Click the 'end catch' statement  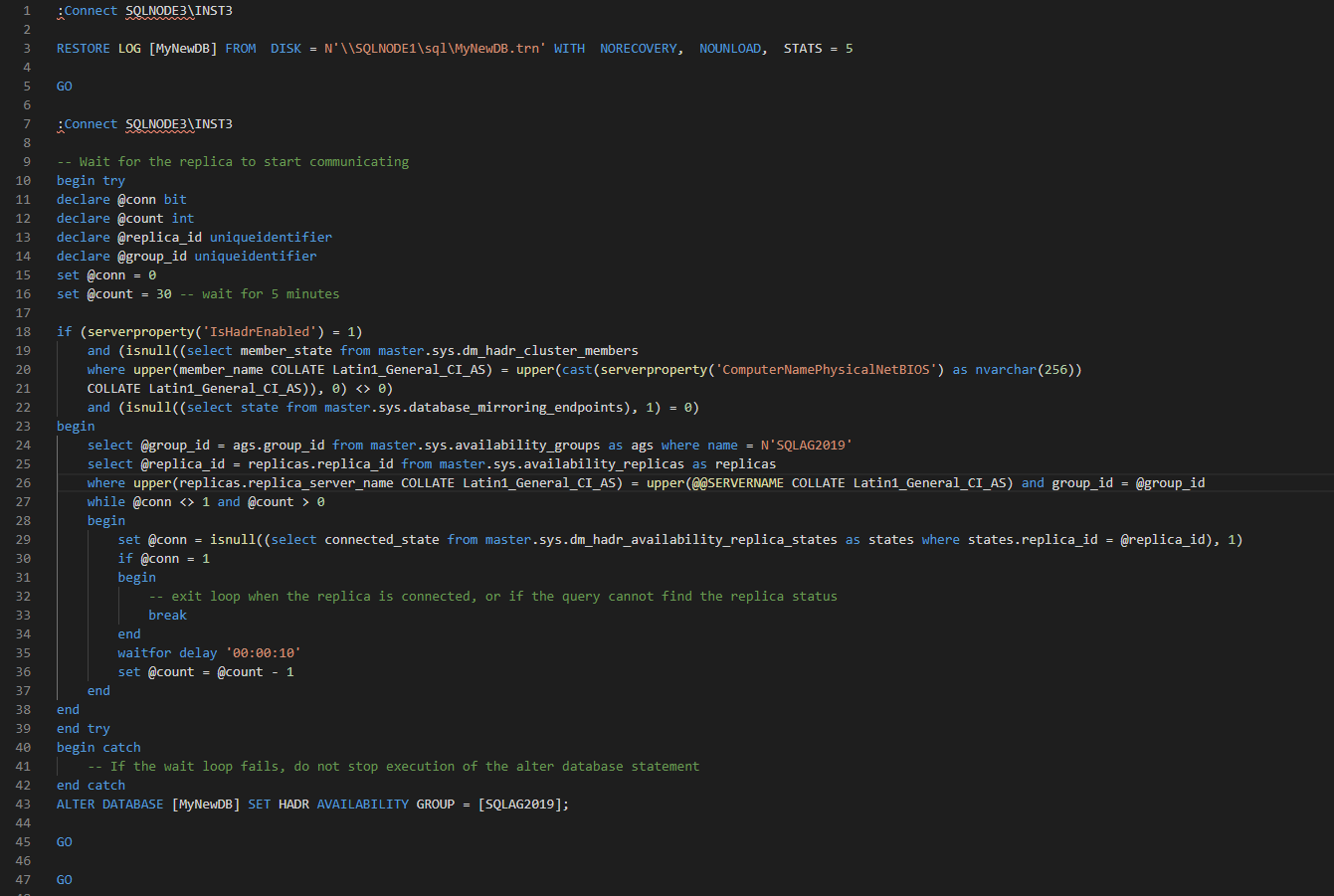pos(91,785)
